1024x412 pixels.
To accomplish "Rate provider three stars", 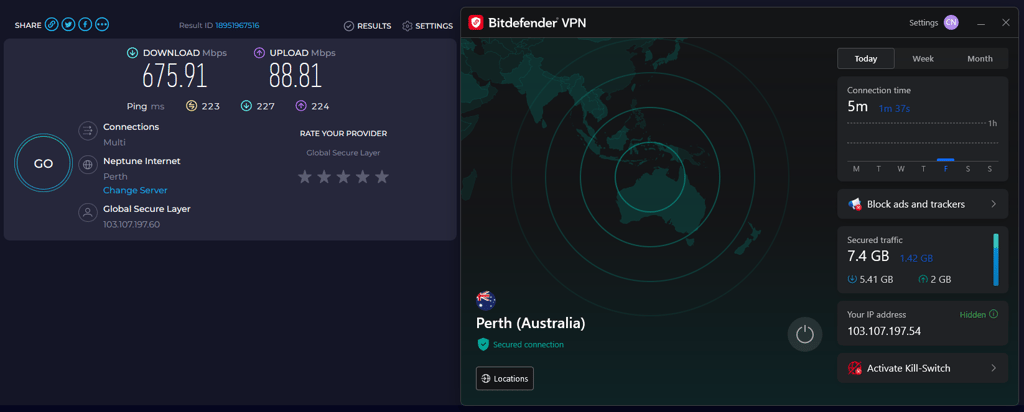I will click(x=344, y=177).
